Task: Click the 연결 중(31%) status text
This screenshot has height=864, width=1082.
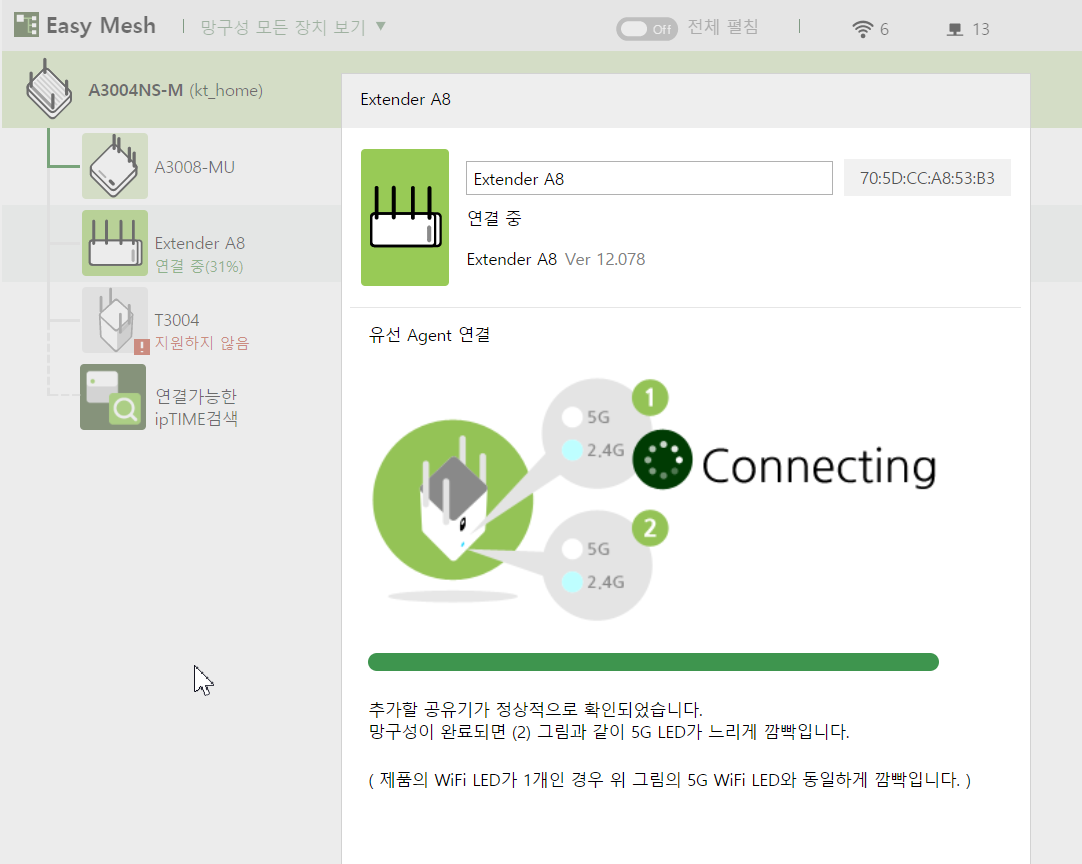Action: point(199,266)
